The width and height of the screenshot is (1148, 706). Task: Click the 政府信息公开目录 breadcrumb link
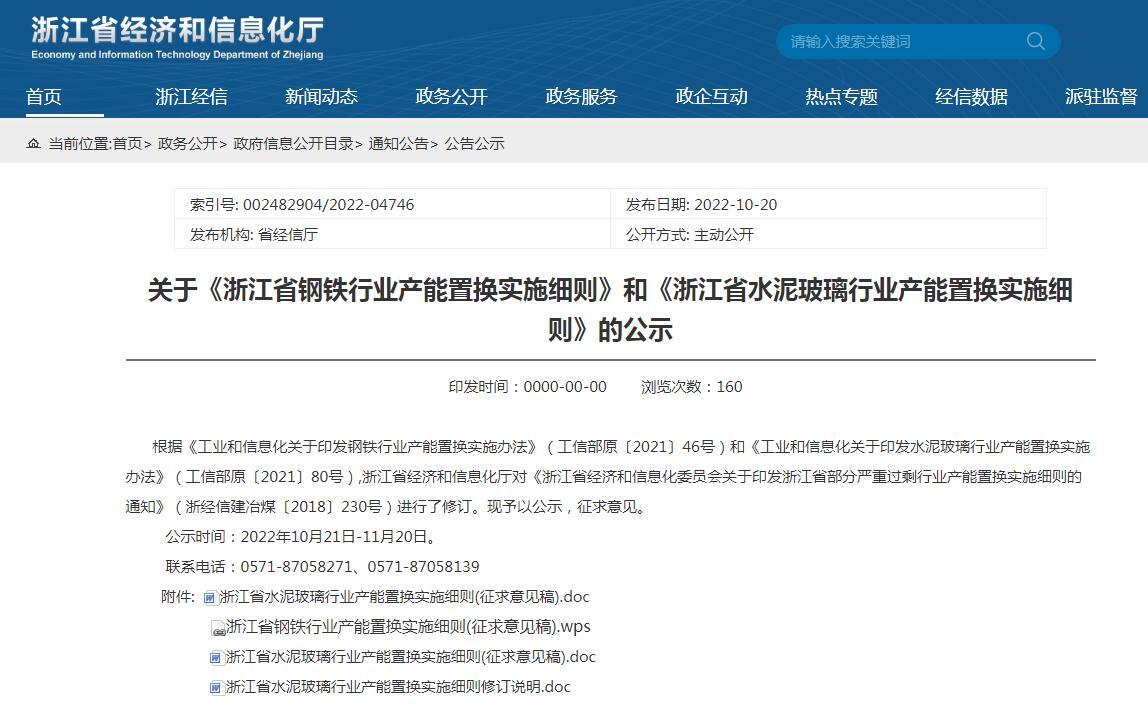(x=293, y=144)
